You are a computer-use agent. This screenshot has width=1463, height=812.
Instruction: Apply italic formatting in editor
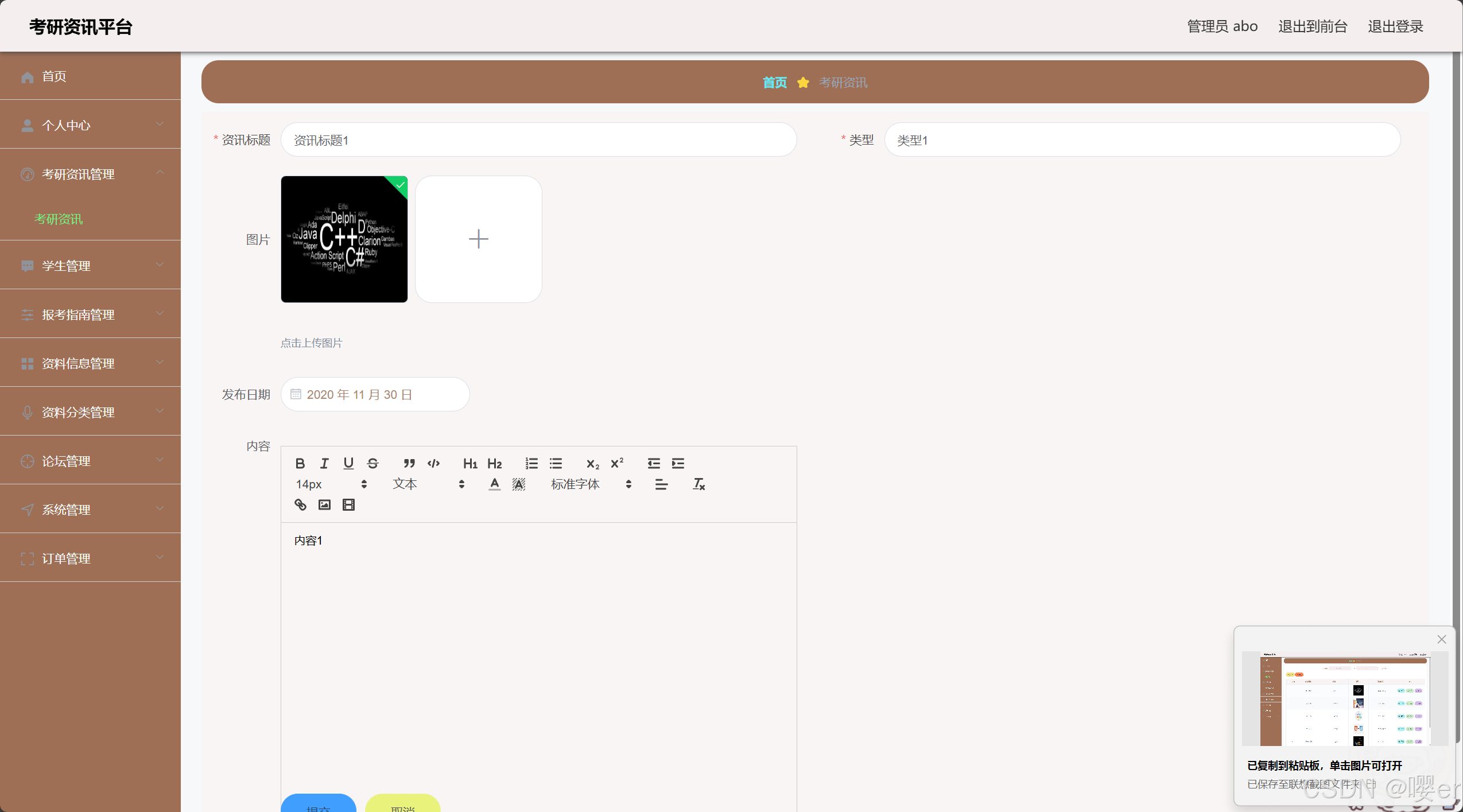(324, 463)
